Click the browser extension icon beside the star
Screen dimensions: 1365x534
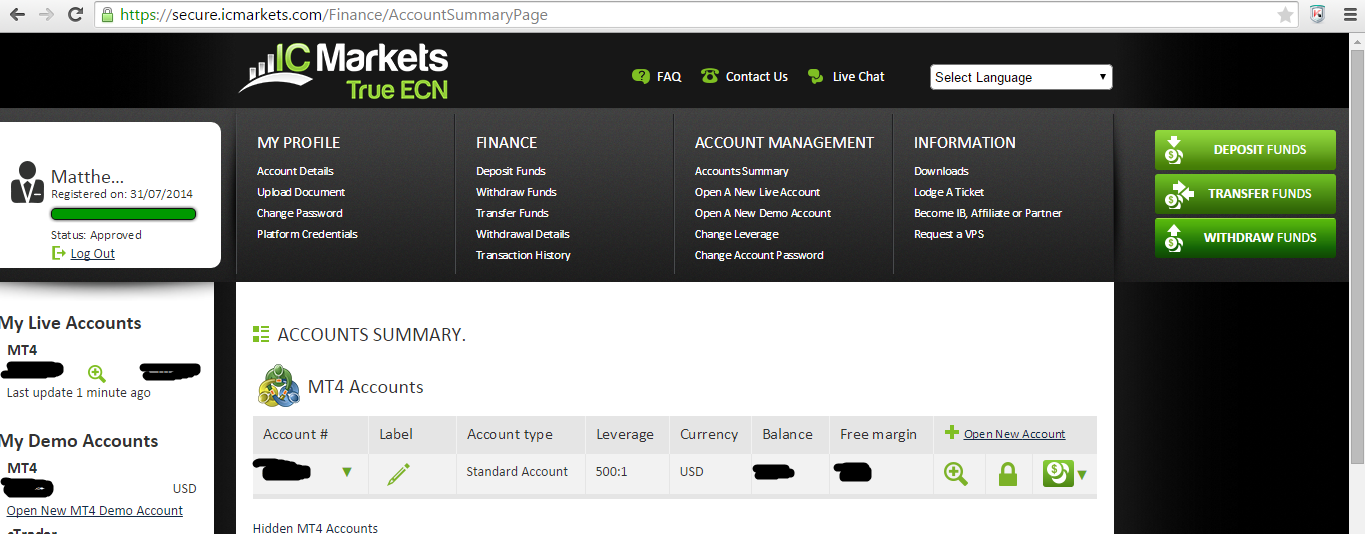point(1318,15)
